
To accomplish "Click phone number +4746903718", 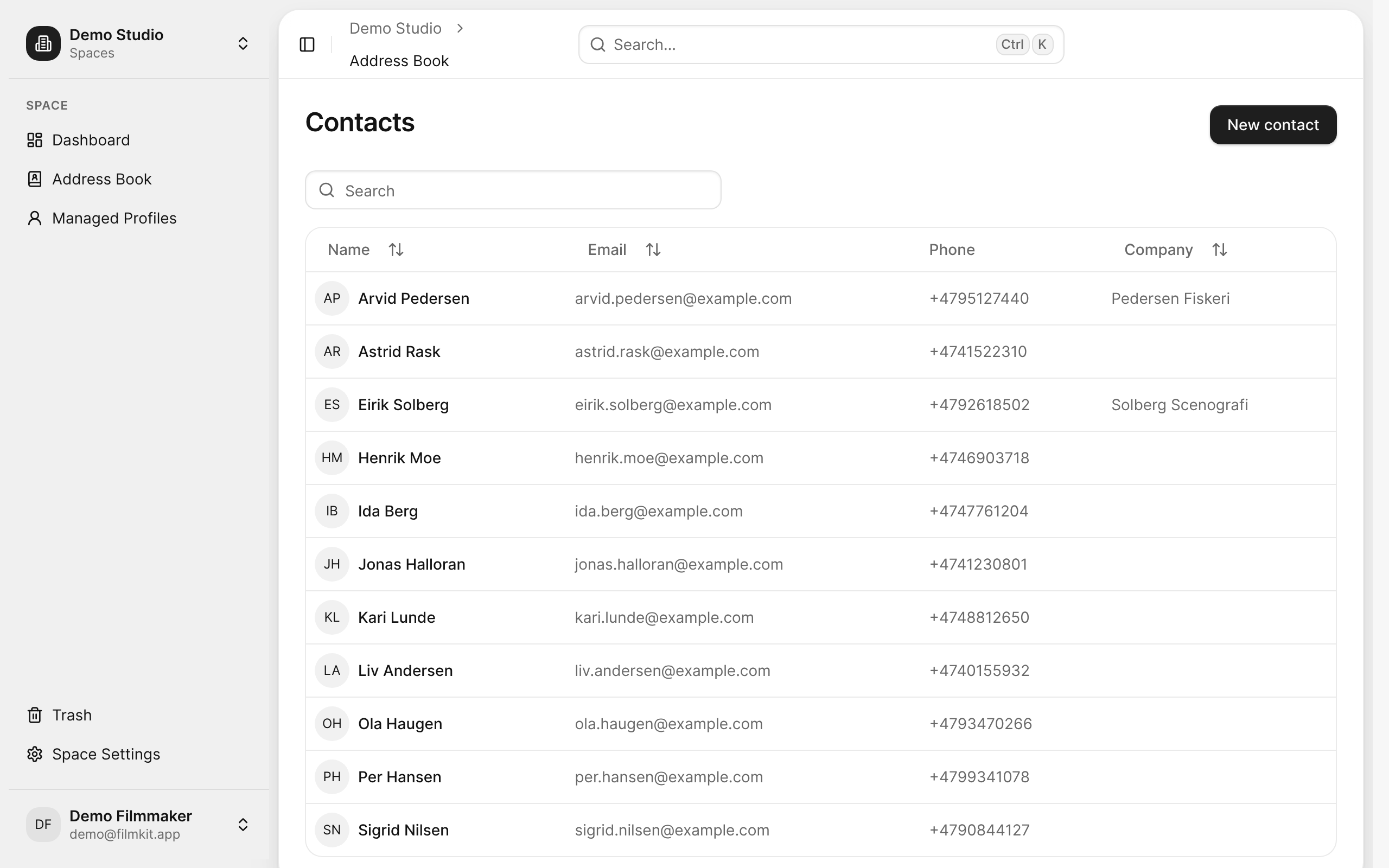I will click(979, 458).
